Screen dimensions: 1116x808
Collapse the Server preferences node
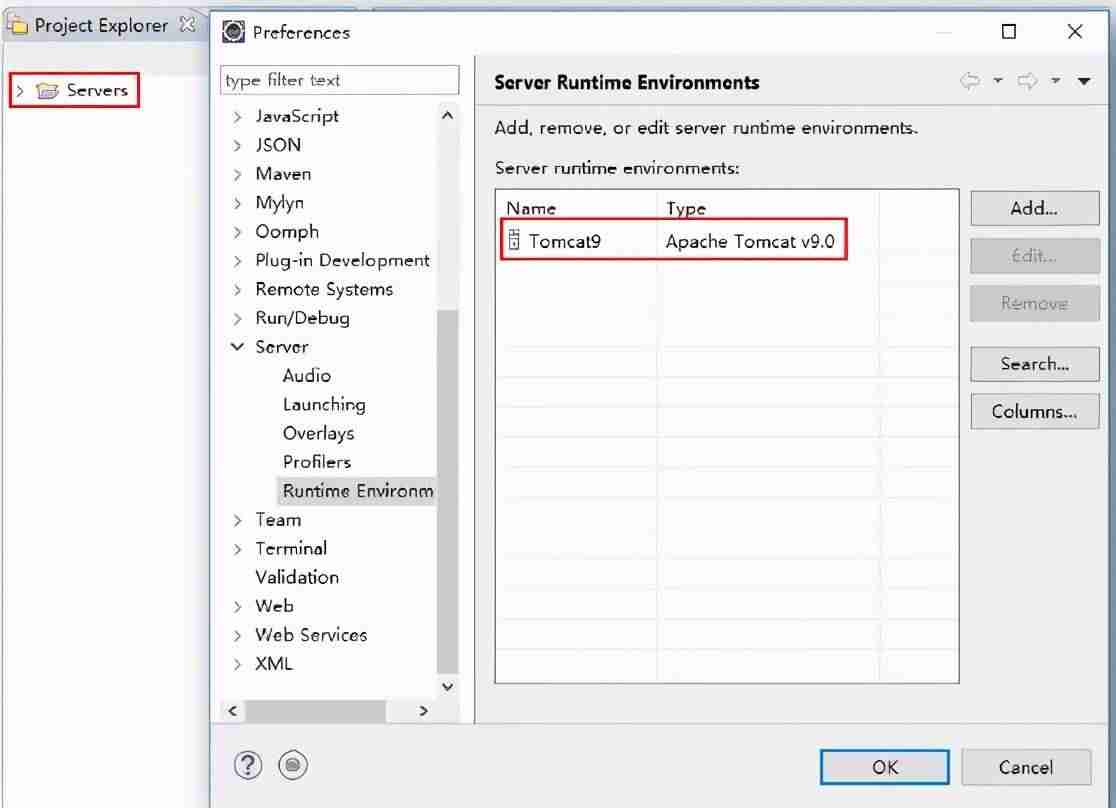tap(238, 347)
